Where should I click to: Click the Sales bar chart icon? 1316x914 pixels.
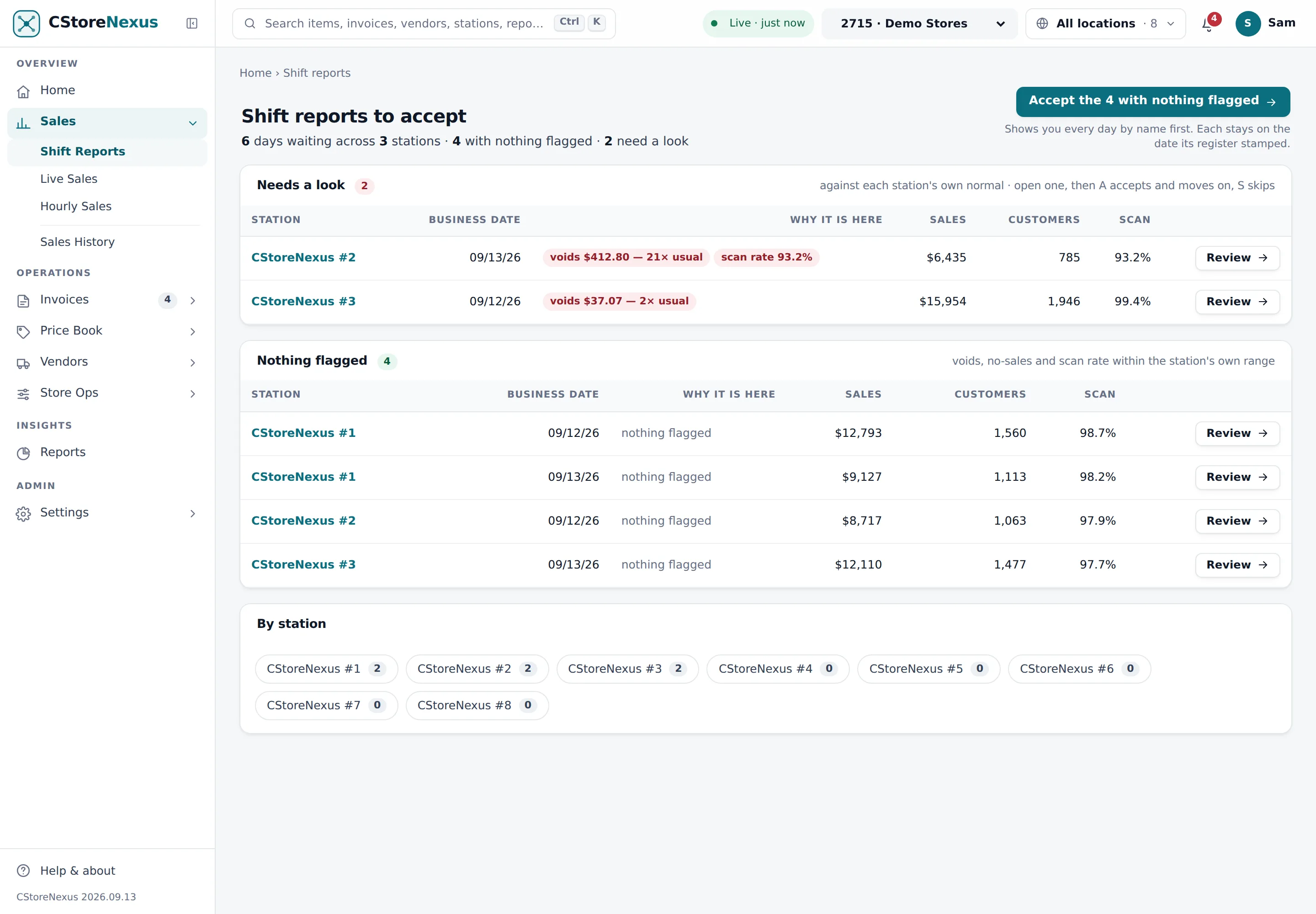[x=23, y=122]
